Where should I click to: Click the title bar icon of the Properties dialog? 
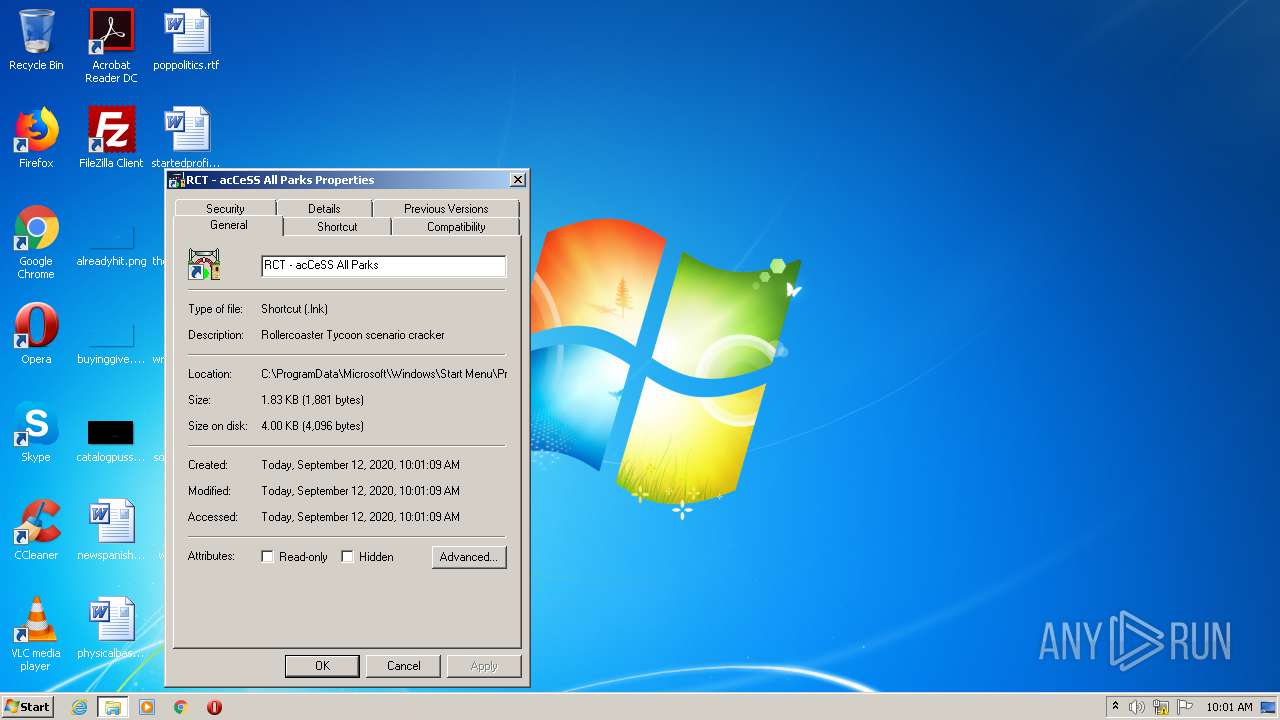point(176,180)
